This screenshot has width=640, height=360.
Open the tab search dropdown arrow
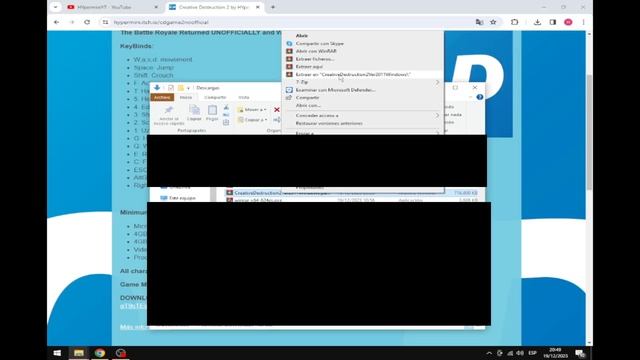(56, 7)
